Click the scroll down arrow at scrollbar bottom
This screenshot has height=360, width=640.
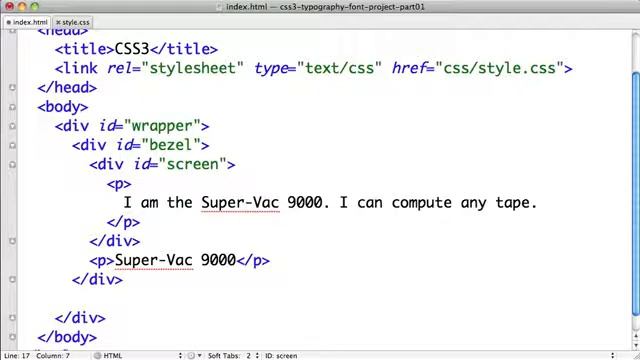tap(636, 345)
